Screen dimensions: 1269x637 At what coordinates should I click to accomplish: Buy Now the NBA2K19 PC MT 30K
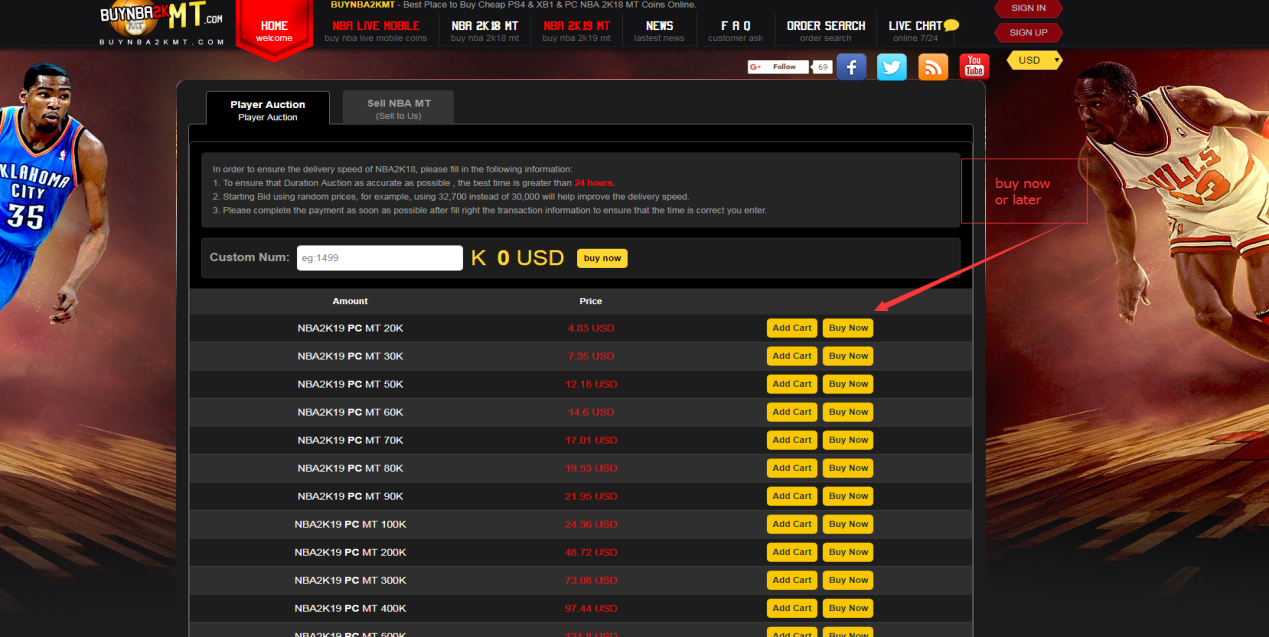coord(848,356)
